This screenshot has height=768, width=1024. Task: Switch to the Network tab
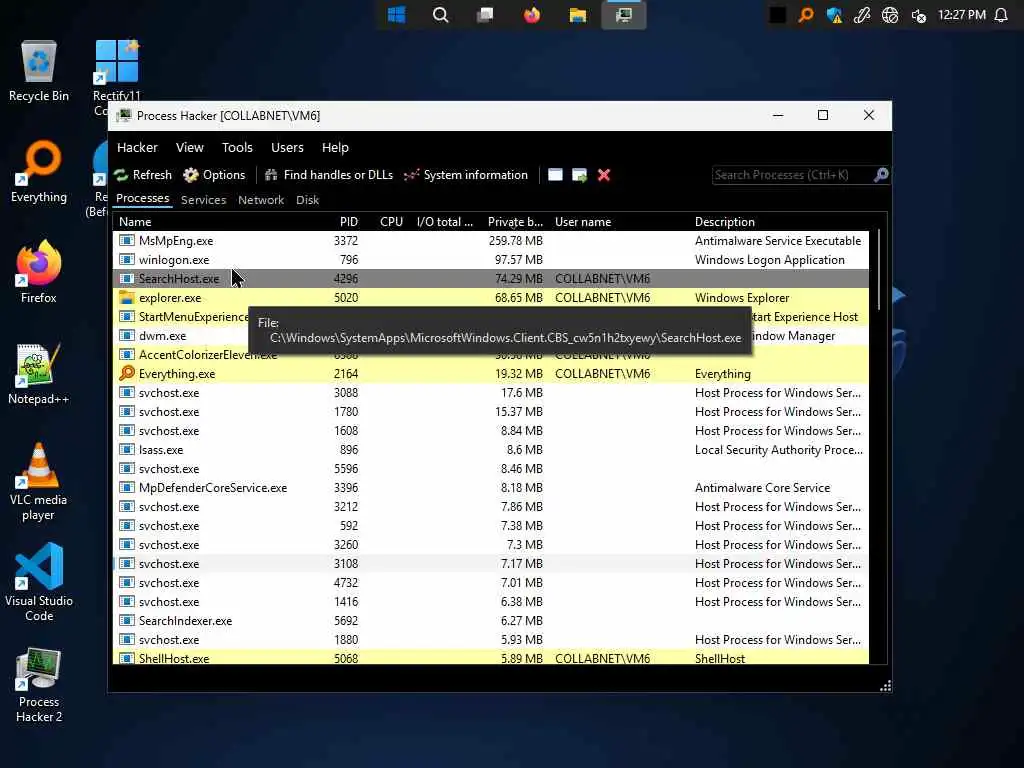(261, 200)
